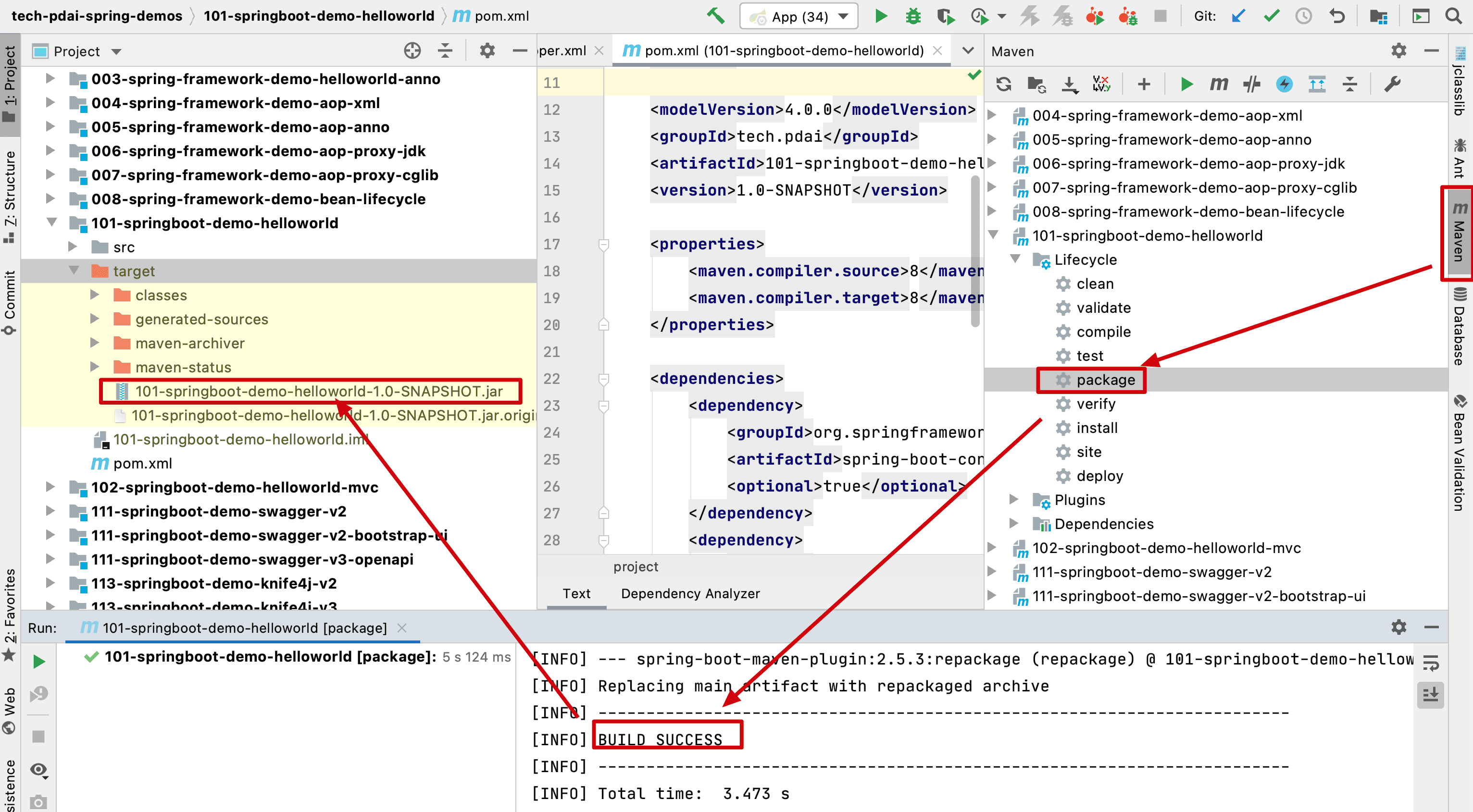Image resolution: width=1473 pixels, height=812 pixels.
Task: Run the install lifecycle goal
Action: pyautogui.click(x=1096, y=428)
